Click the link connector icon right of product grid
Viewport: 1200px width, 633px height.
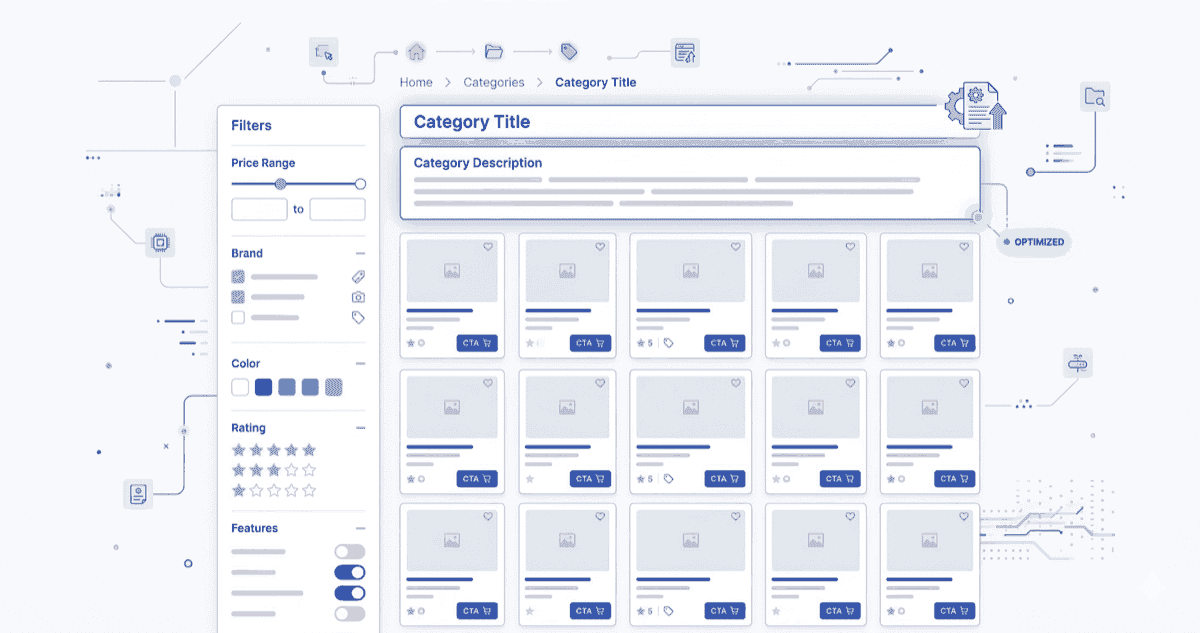1079,363
